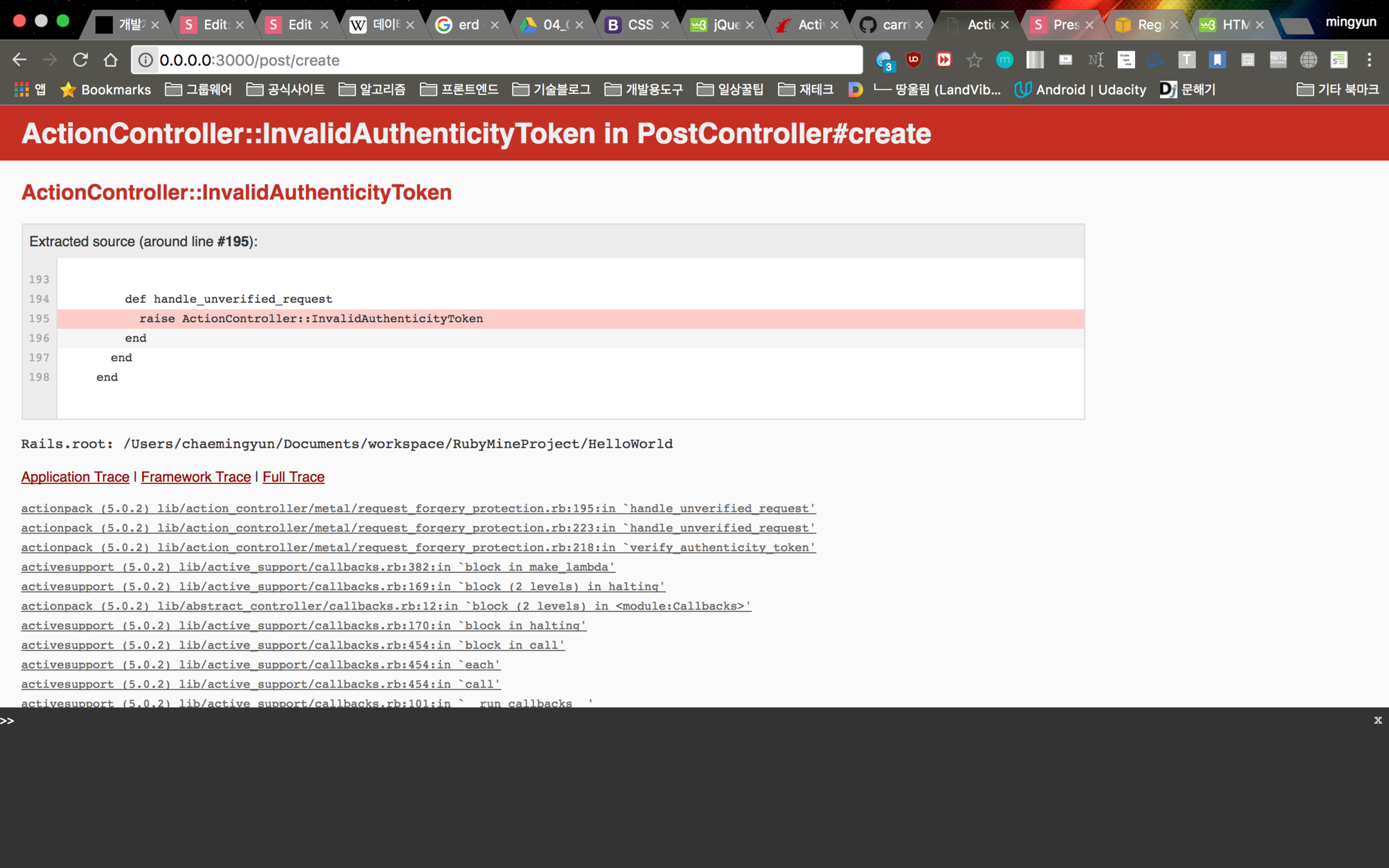Image resolution: width=1389 pixels, height=868 pixels.
Task: Reload the page with the refresh icon
Action: tap(80, 60)
